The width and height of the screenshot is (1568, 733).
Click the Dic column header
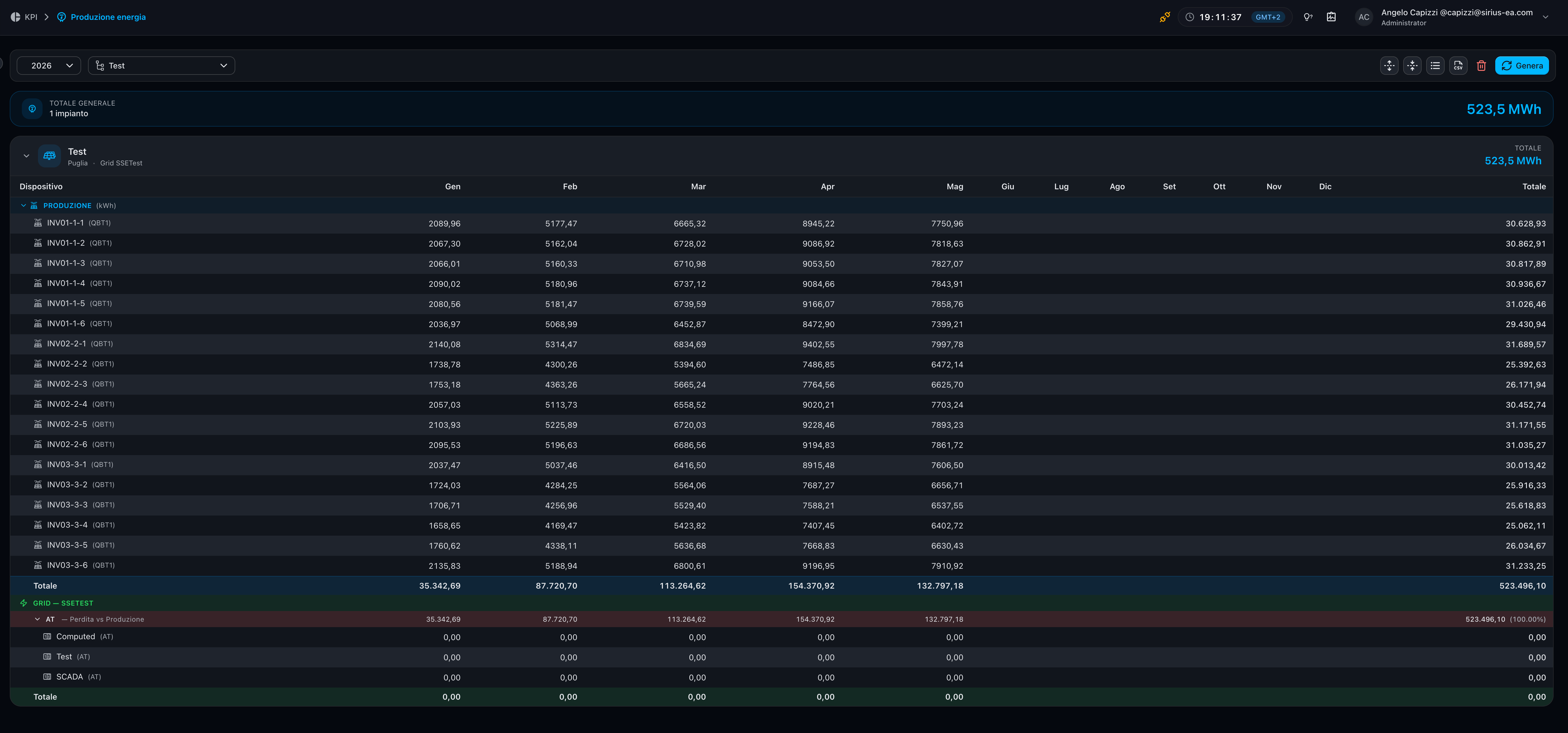[1325, 186]
